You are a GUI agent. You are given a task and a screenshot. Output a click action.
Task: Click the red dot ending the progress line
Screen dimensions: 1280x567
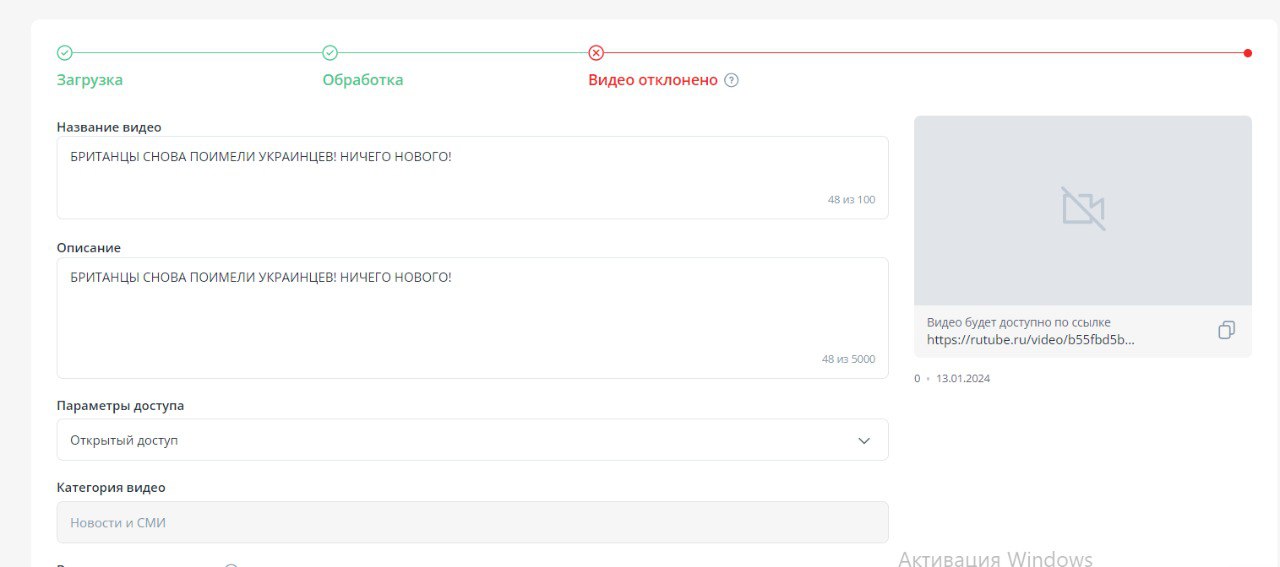(1247, 53)
